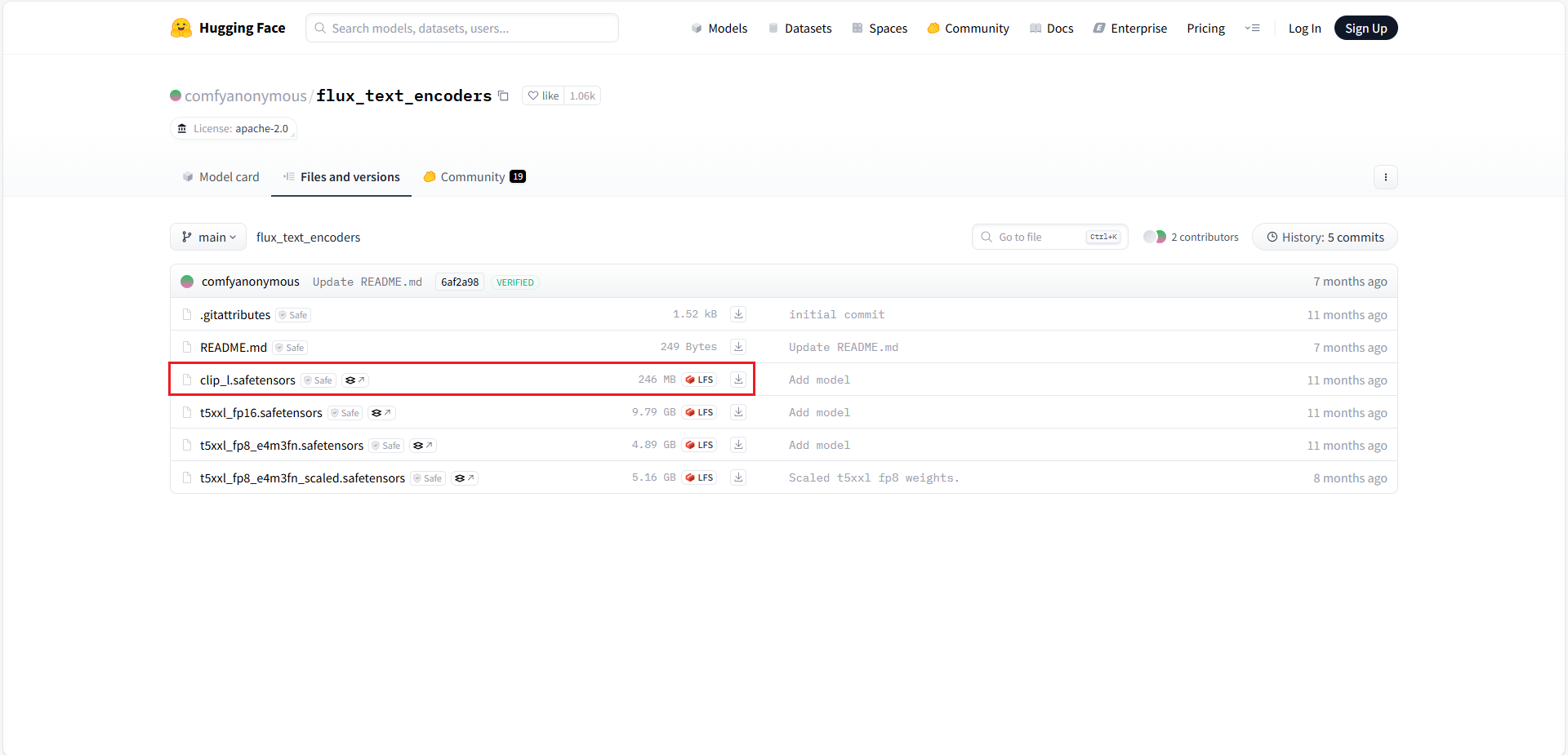Open commit hash 6af2a98
1568x755 pixels.
(x=460, y=282)
